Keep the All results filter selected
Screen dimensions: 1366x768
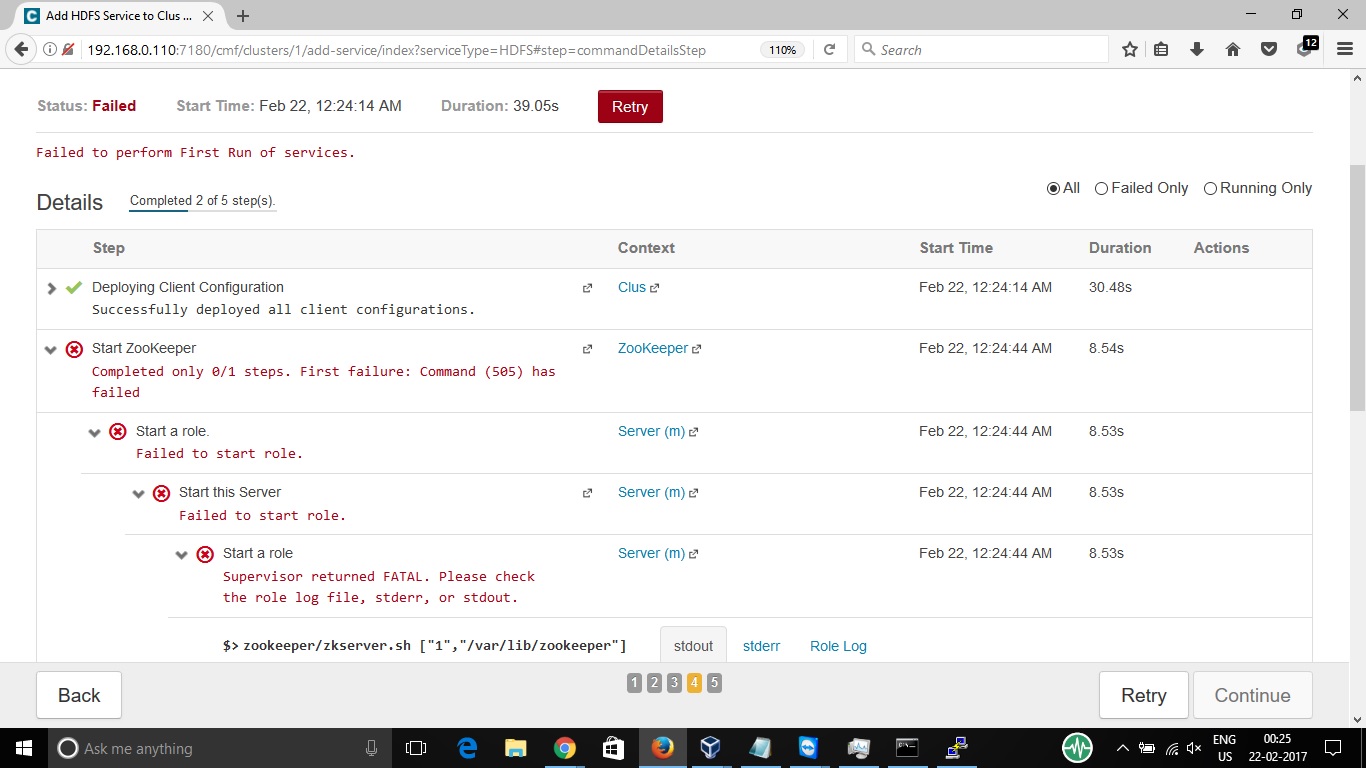coord(1053,187)
